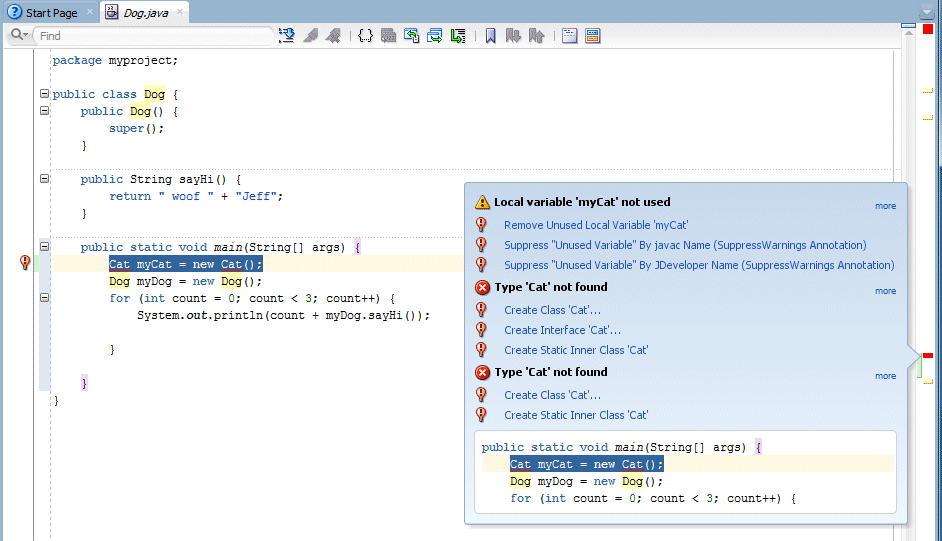
Task: Click last Create Static Inner Class 'Cat'
Action: coord(576,415)
